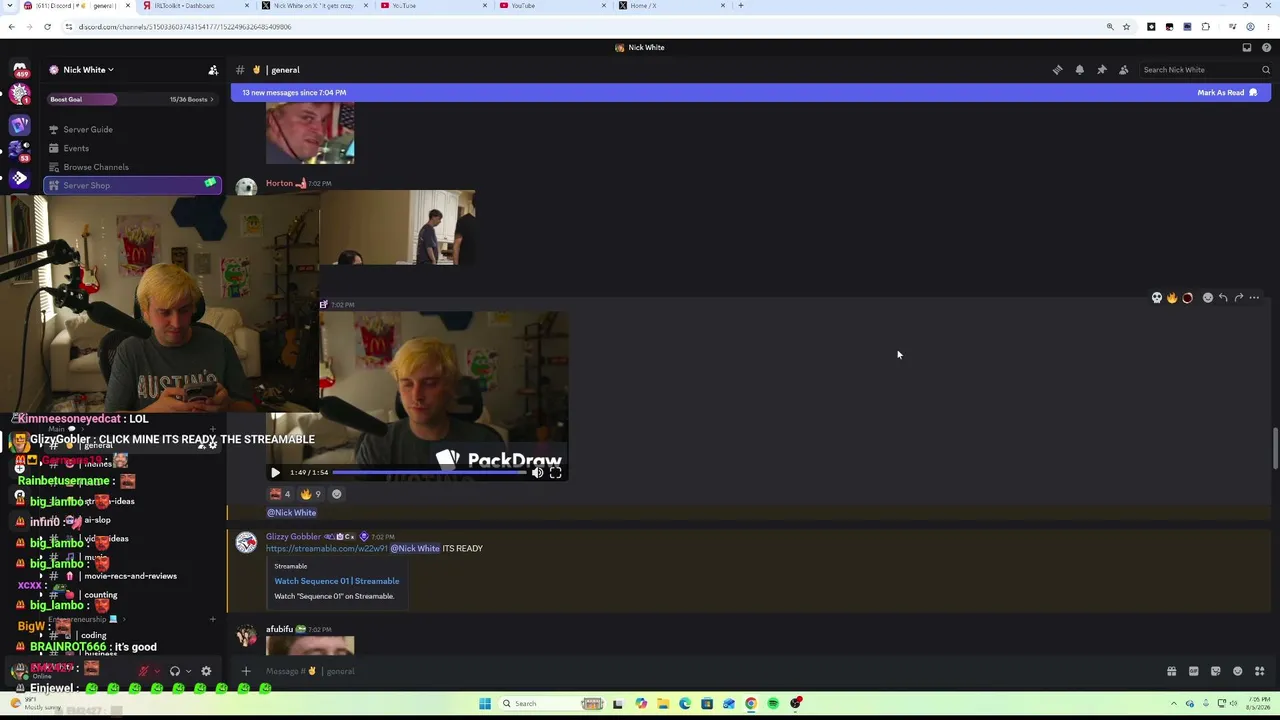Open Horton's image attachment
1280x720 pixels.
point(397,228)
